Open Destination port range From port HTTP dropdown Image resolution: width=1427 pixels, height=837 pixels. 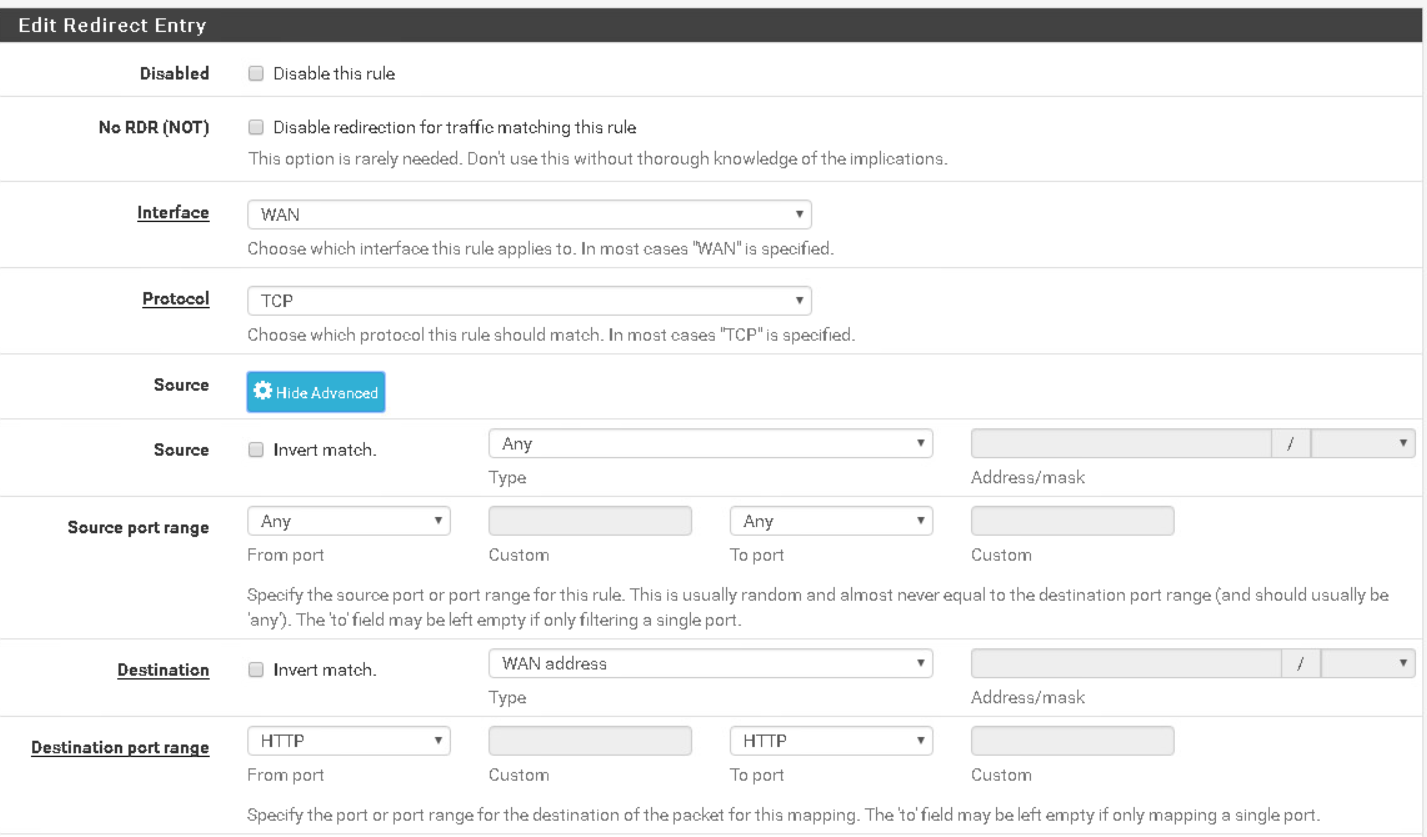pos(349,741)
